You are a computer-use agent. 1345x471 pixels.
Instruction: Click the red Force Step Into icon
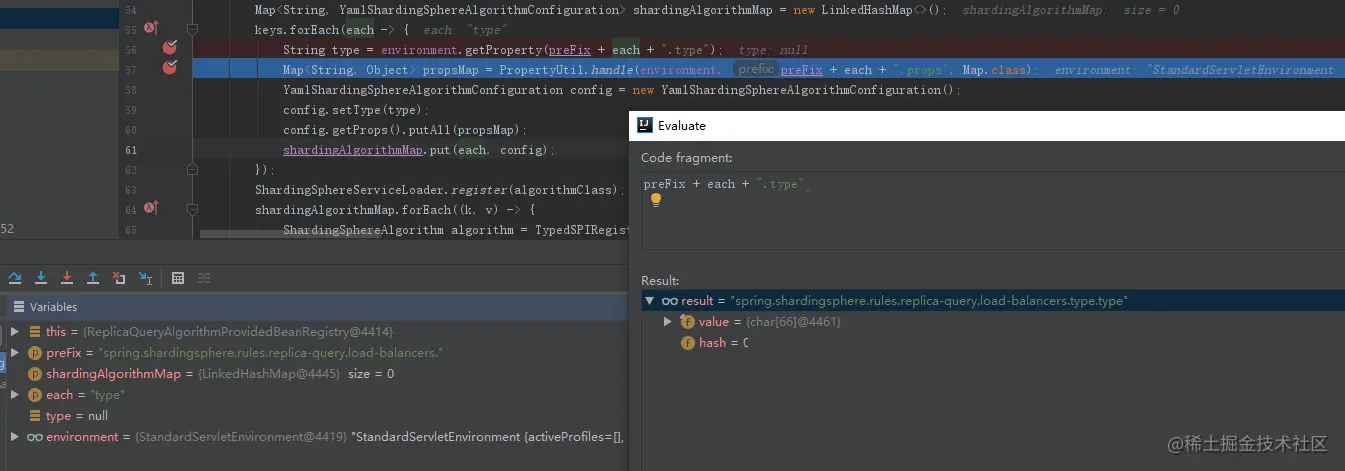(67, 277)
